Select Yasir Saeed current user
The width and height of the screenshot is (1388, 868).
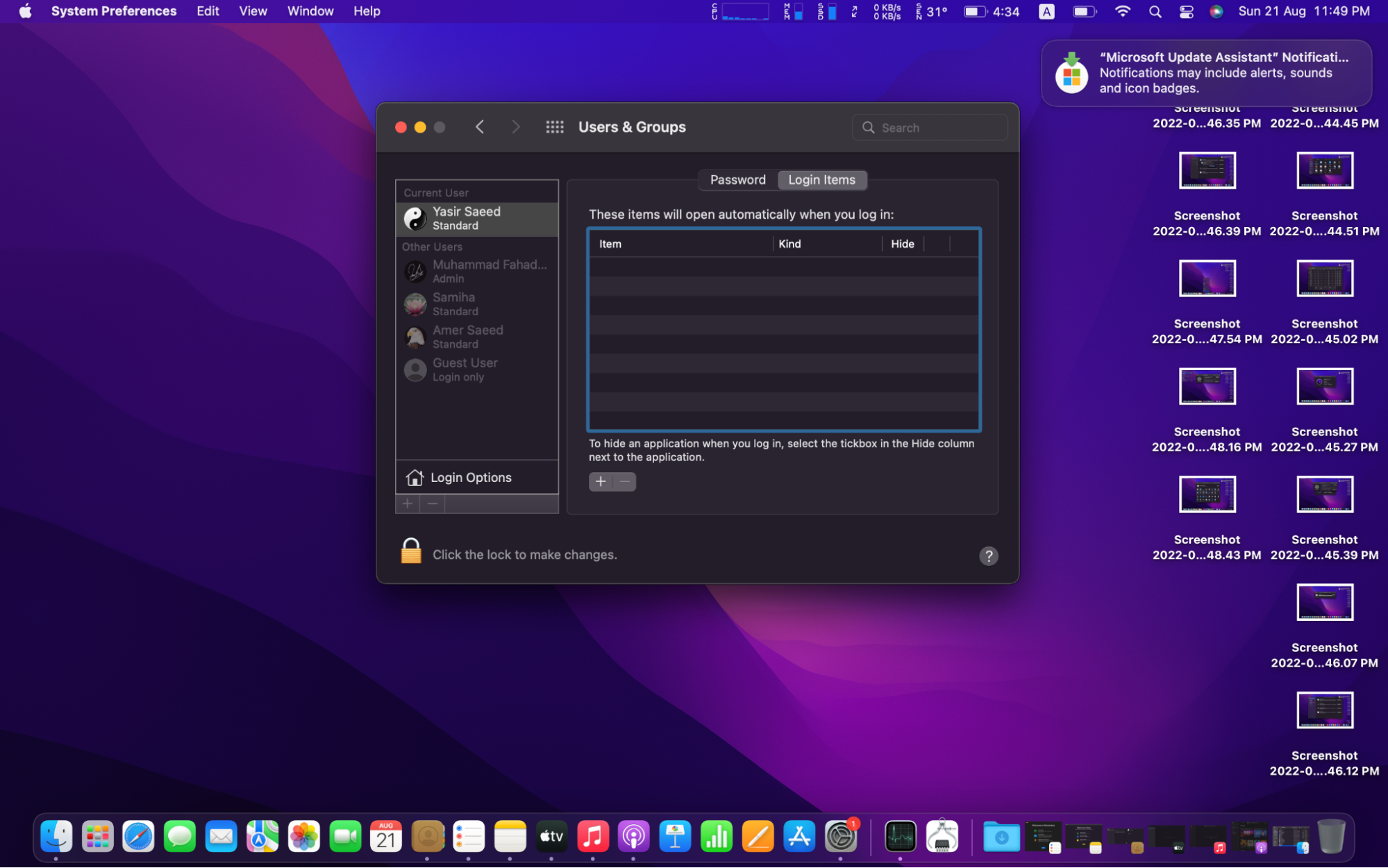click(476, 219)
